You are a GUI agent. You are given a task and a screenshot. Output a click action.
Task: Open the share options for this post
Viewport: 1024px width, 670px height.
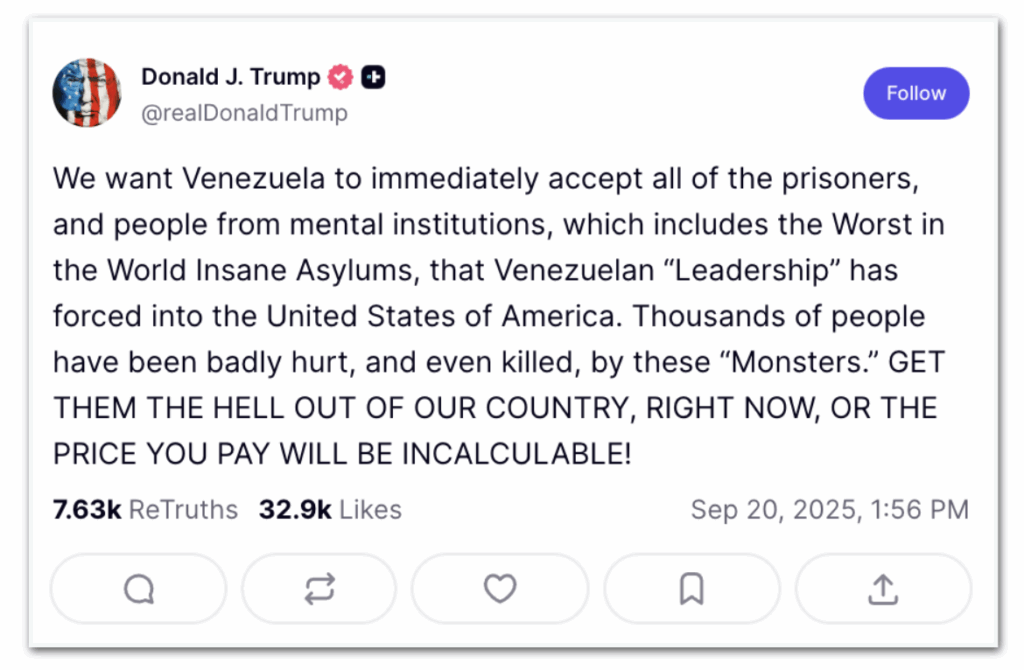[x=883, y=589]
